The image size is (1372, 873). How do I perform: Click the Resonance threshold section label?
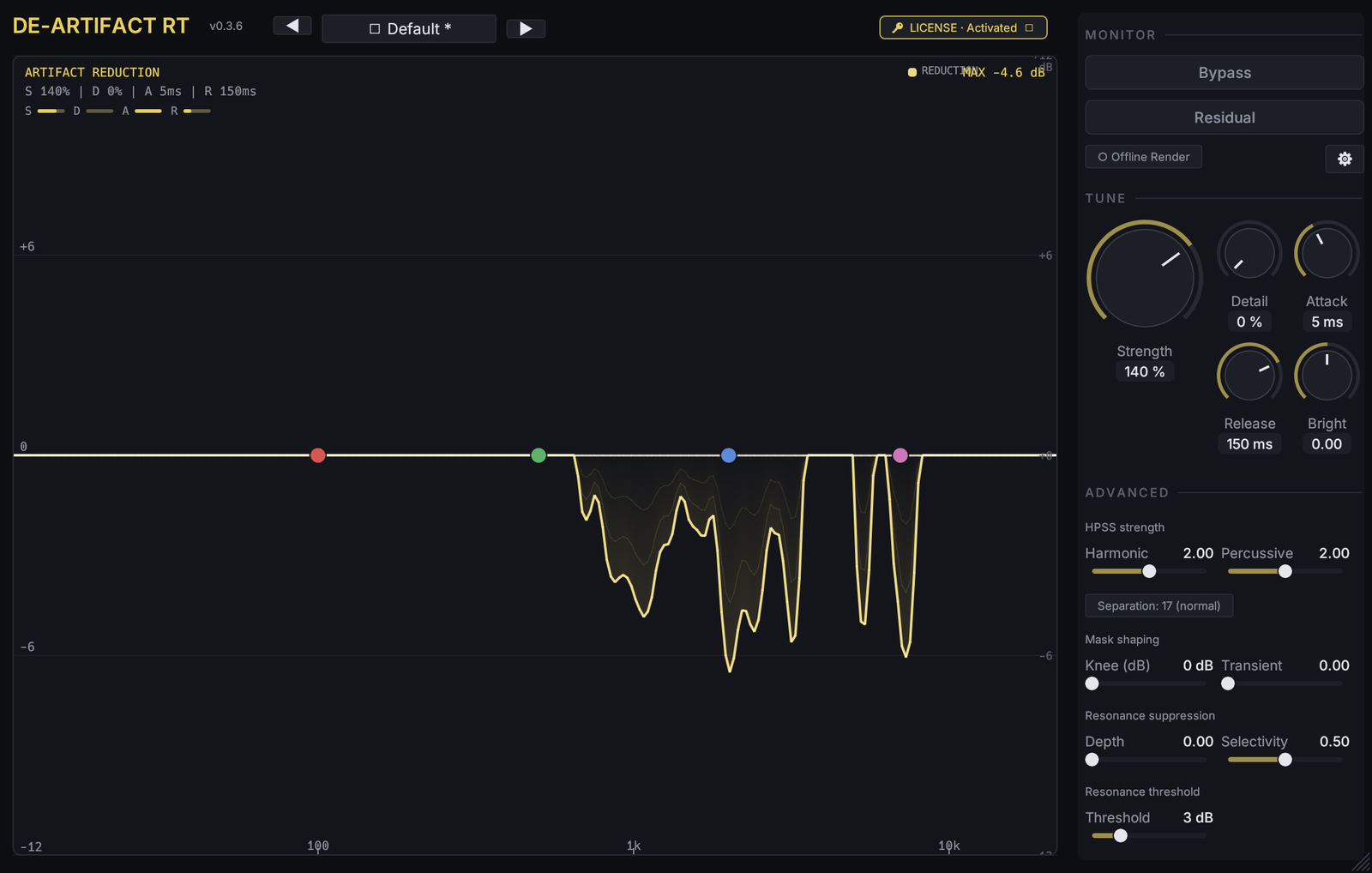(1142, 792)
